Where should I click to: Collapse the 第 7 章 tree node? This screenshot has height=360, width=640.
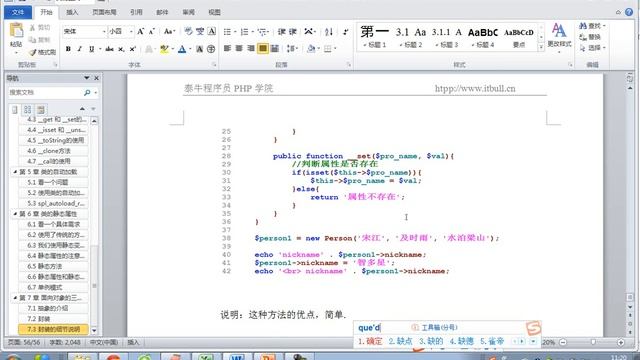15,298
